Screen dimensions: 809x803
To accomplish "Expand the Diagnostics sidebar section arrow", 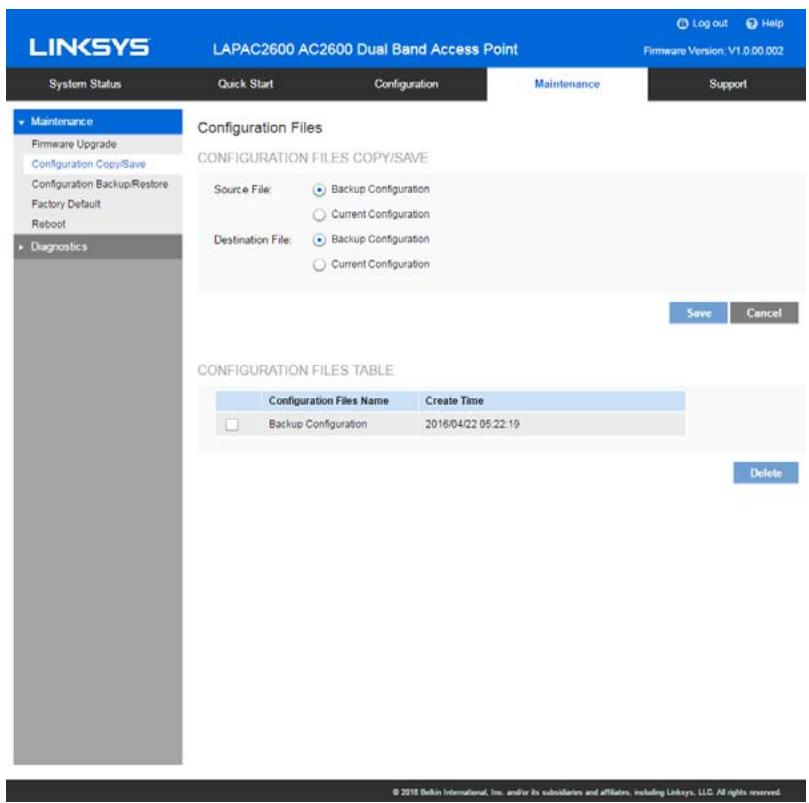I will (21, 247).
